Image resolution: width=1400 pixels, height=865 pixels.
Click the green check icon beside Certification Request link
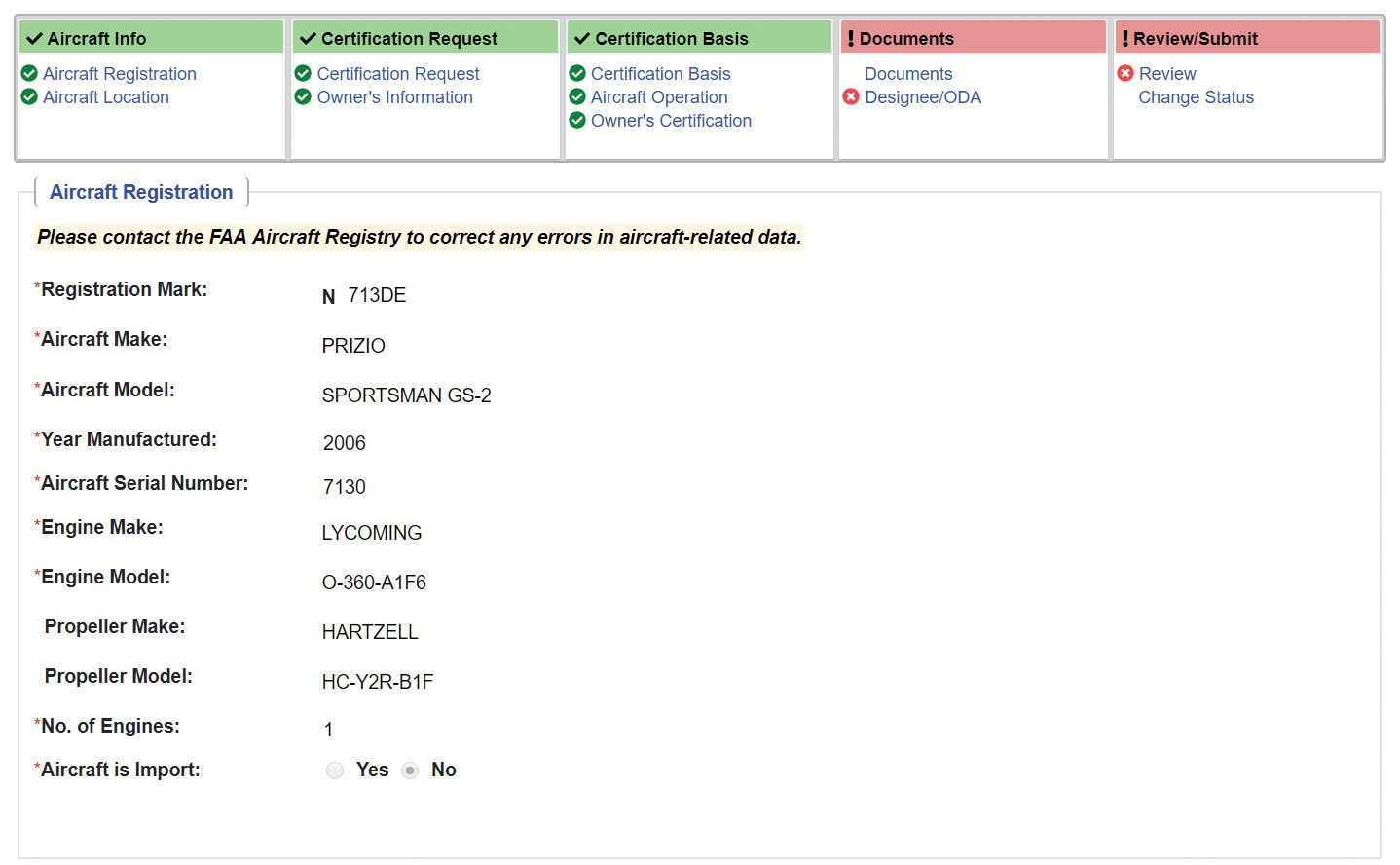303,73
